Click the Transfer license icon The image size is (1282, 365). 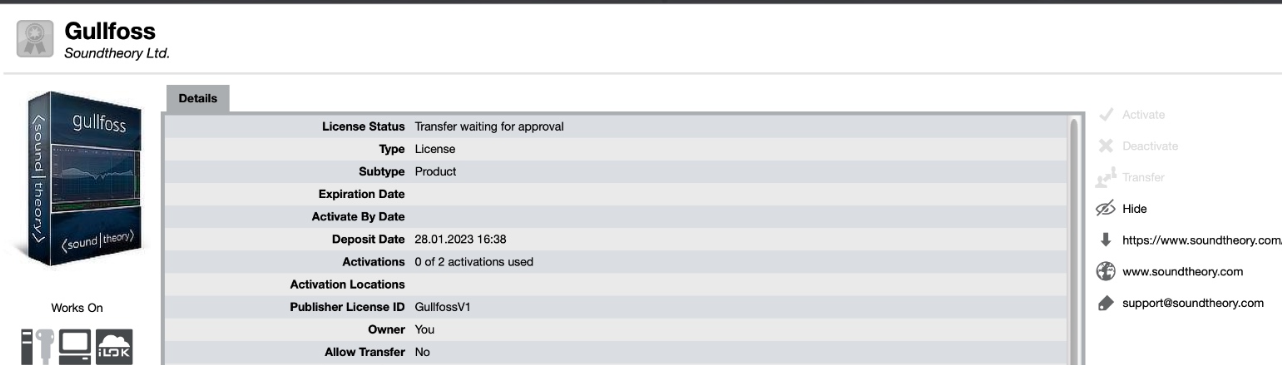pos(1107,177)
